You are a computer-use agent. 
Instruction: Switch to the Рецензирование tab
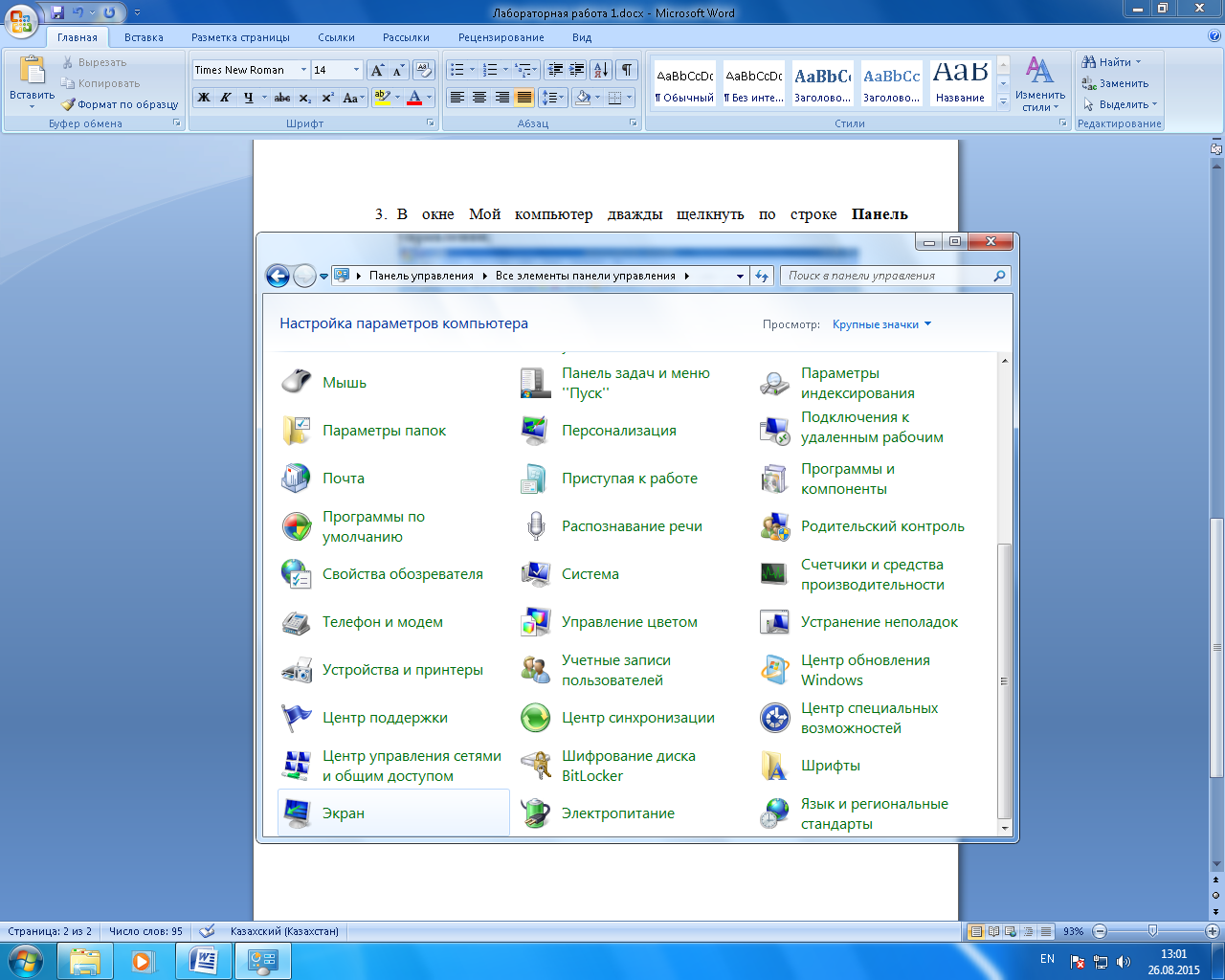pyautogui.click(x=501, y=37)
